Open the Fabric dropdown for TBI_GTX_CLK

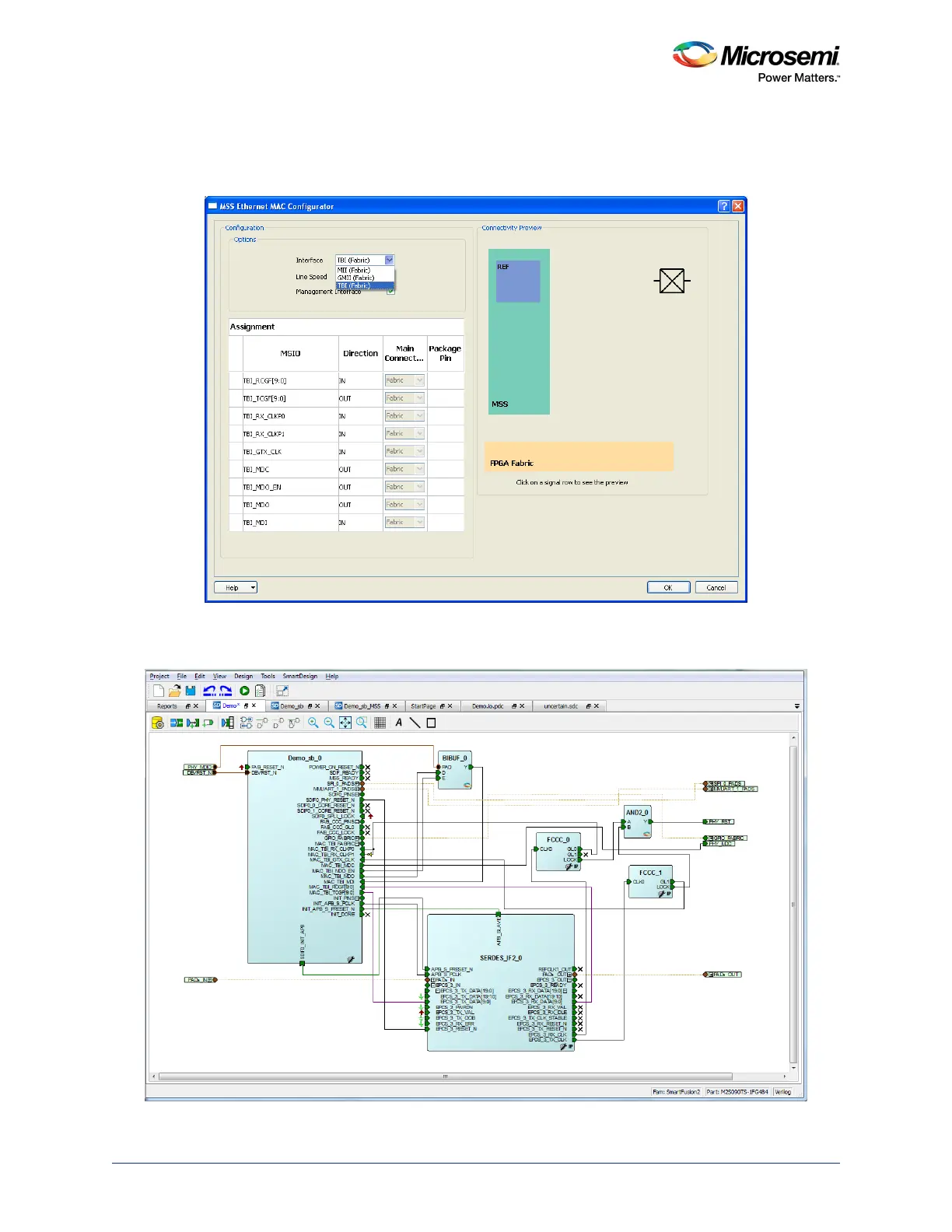419,451
